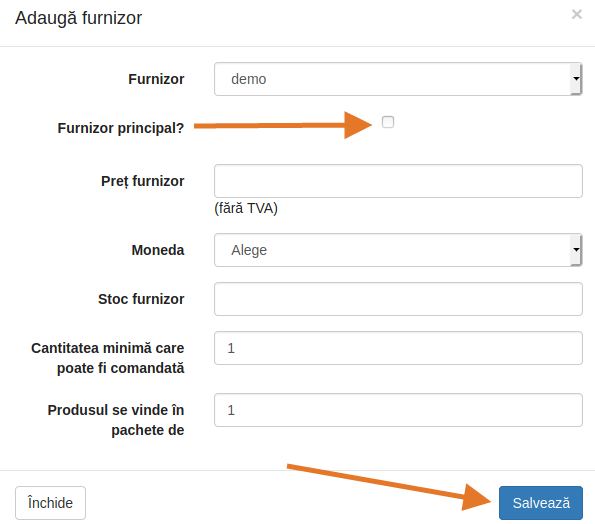Focus the Preț furnizor input field
The height and width of the screenshot is (524, 595).
(x=398, y=181)
